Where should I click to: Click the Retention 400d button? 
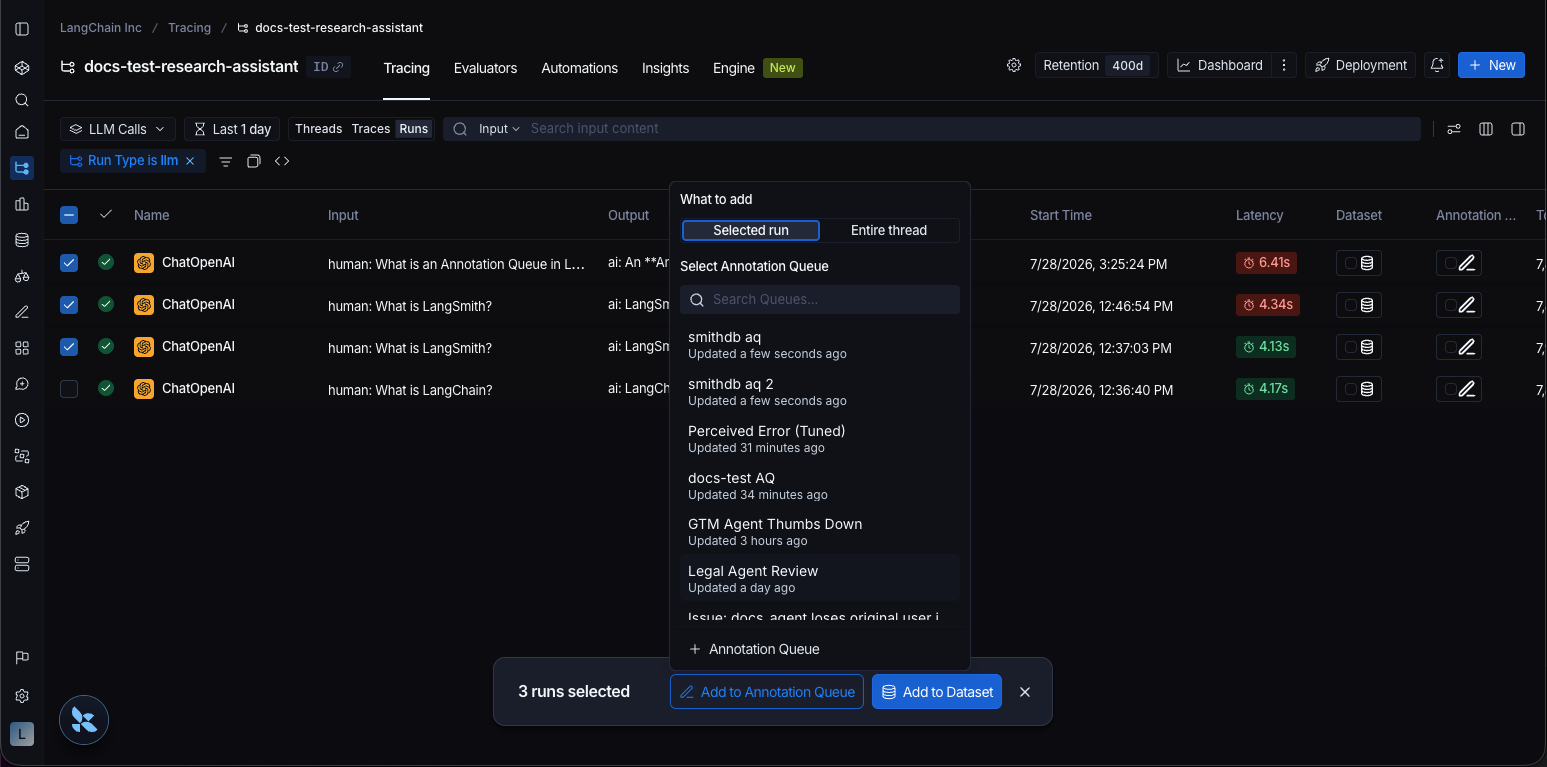tap(1097, 65)
